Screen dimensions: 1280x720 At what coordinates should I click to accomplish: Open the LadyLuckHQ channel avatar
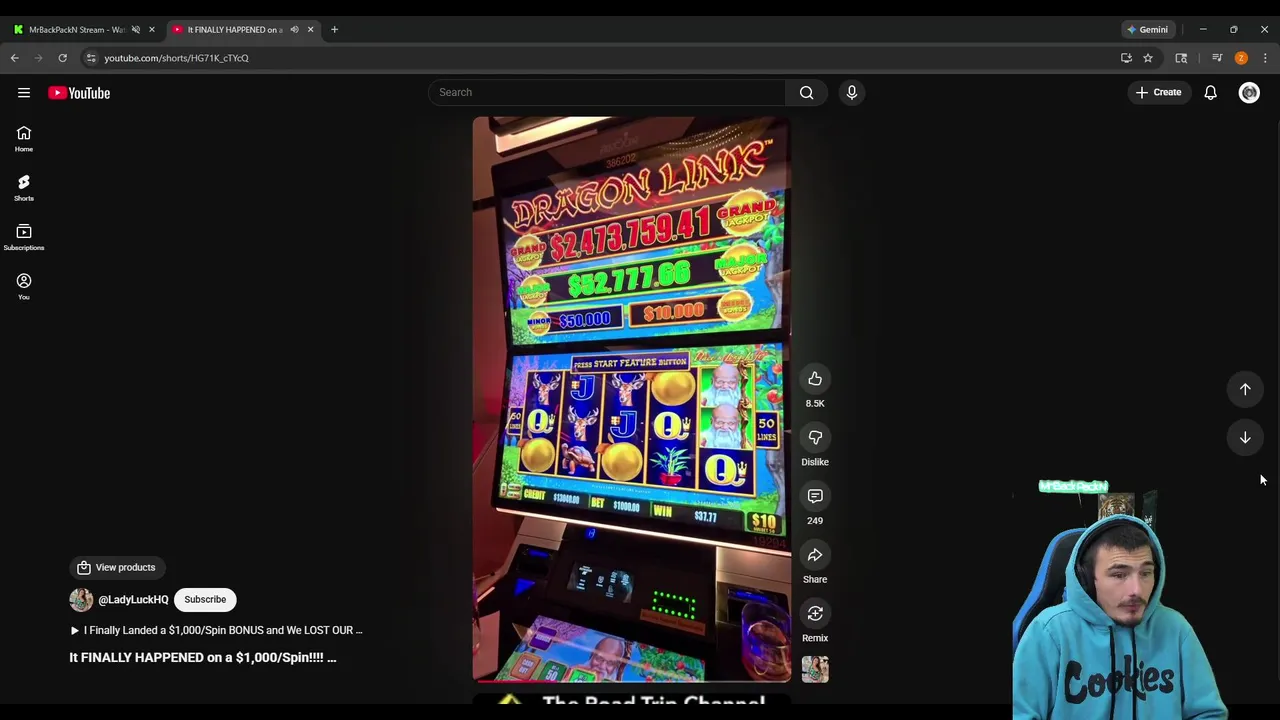point(81,600)
